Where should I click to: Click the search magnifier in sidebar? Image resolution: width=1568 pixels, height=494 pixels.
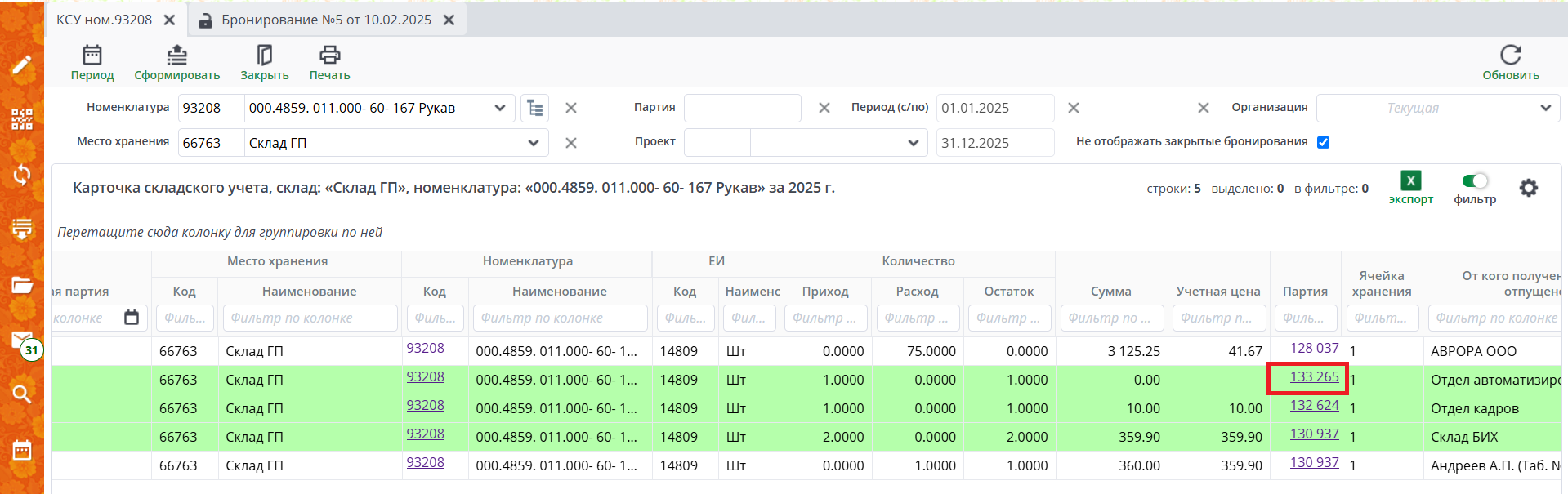[x=22, y=394]
